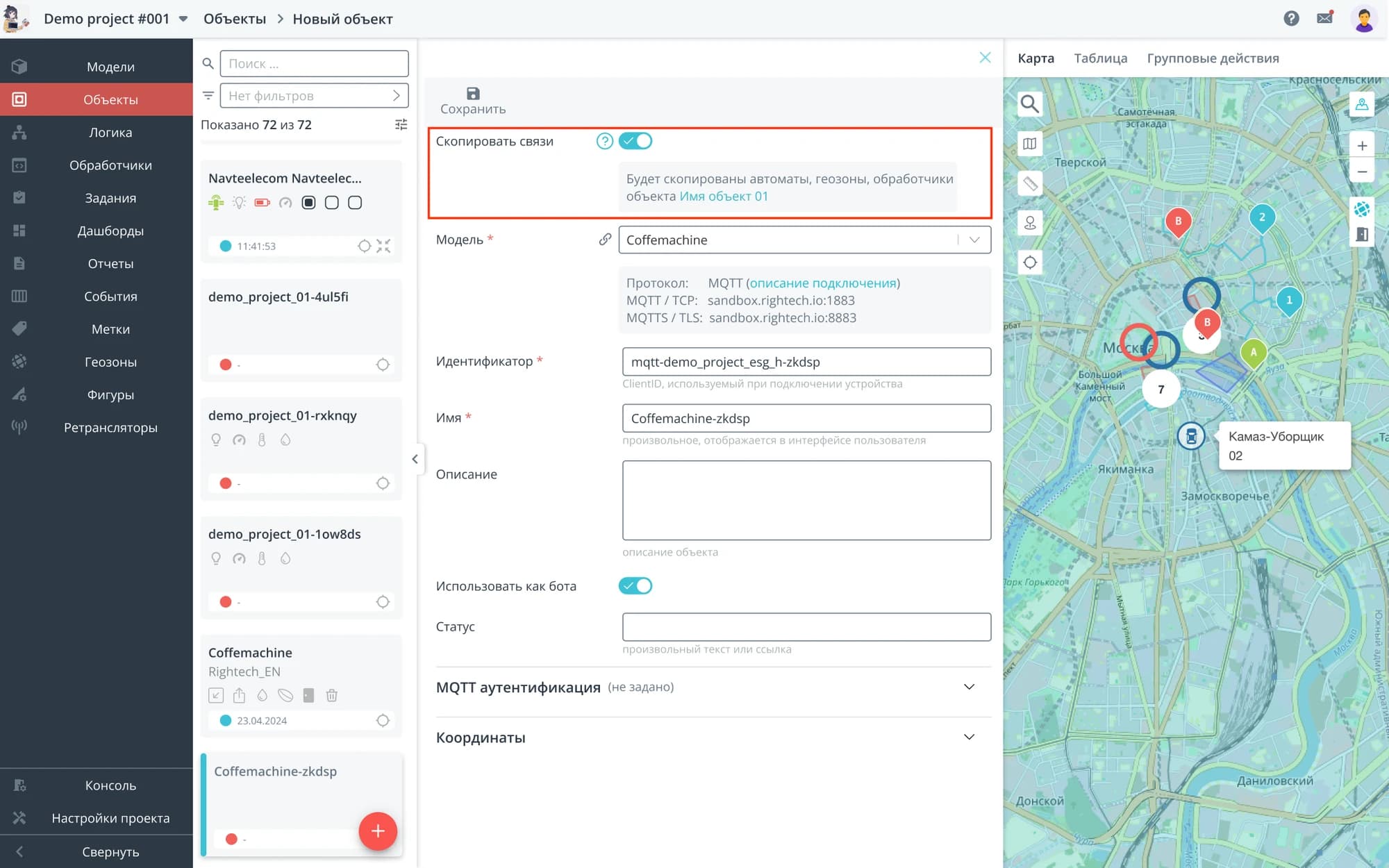Click into the Идентификатор input field

coord(806,362)
